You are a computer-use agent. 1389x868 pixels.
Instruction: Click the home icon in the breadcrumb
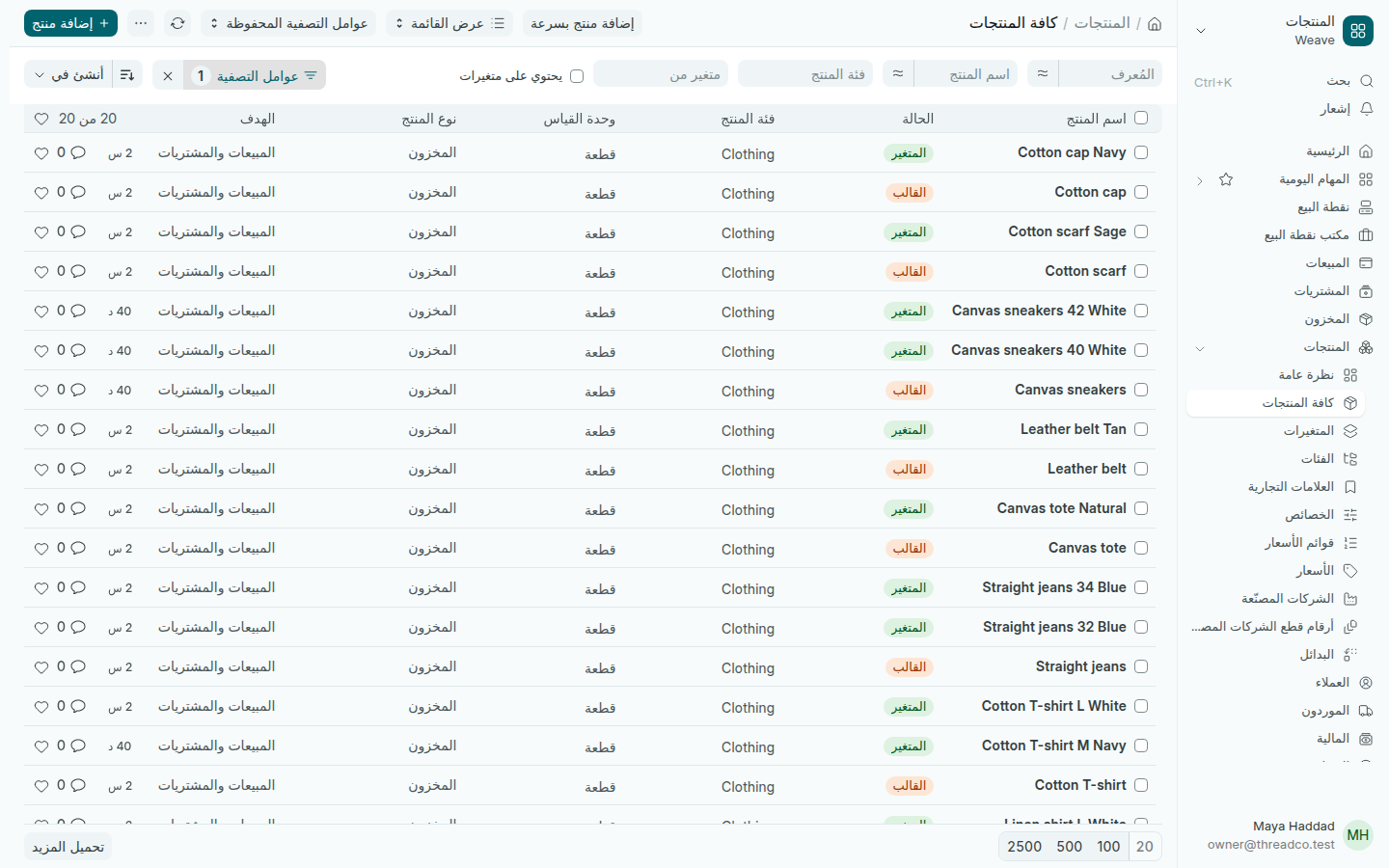coord(1155,23)
